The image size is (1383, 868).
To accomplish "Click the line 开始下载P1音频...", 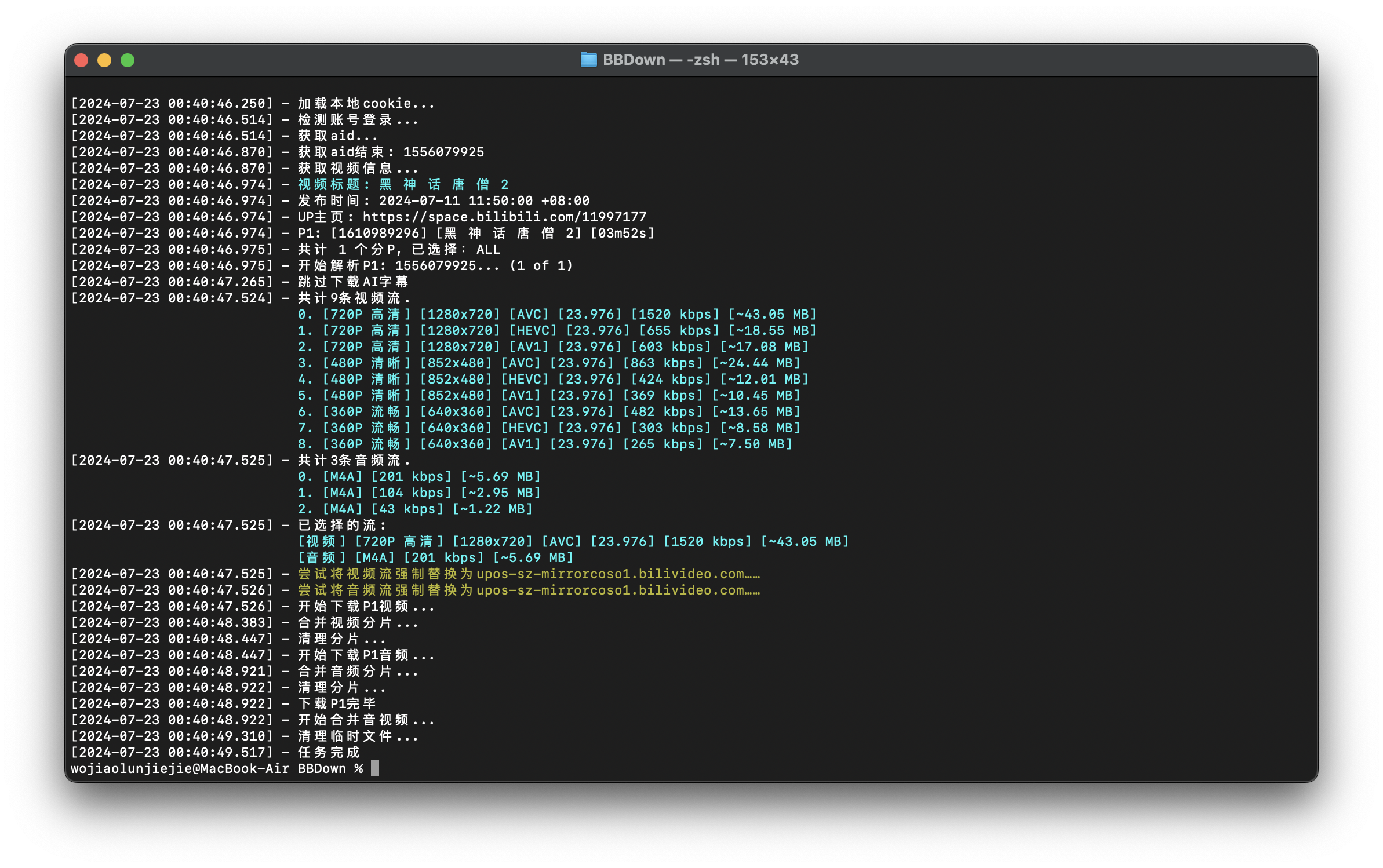I will (366, 655).
